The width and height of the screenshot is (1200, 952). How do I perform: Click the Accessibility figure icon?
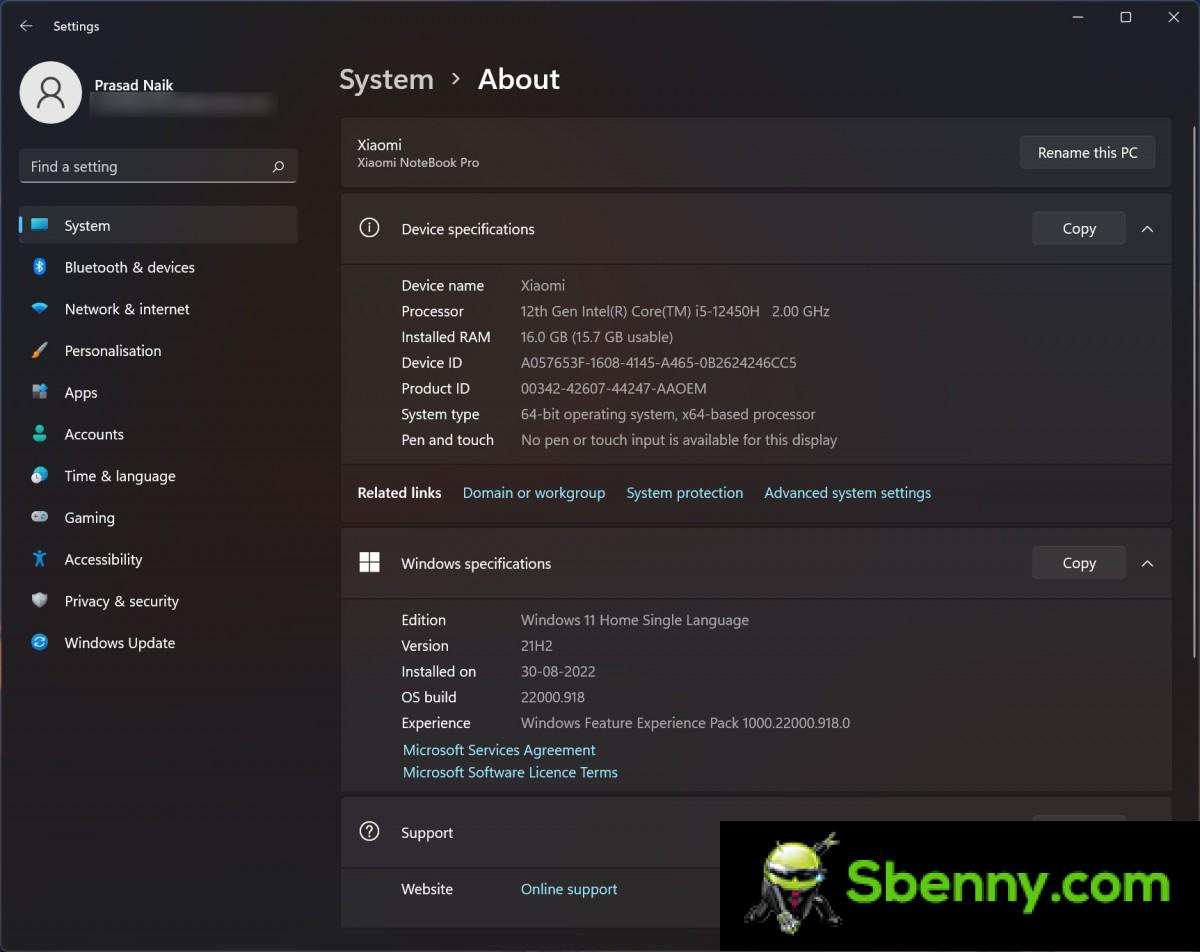click(40, 559)
